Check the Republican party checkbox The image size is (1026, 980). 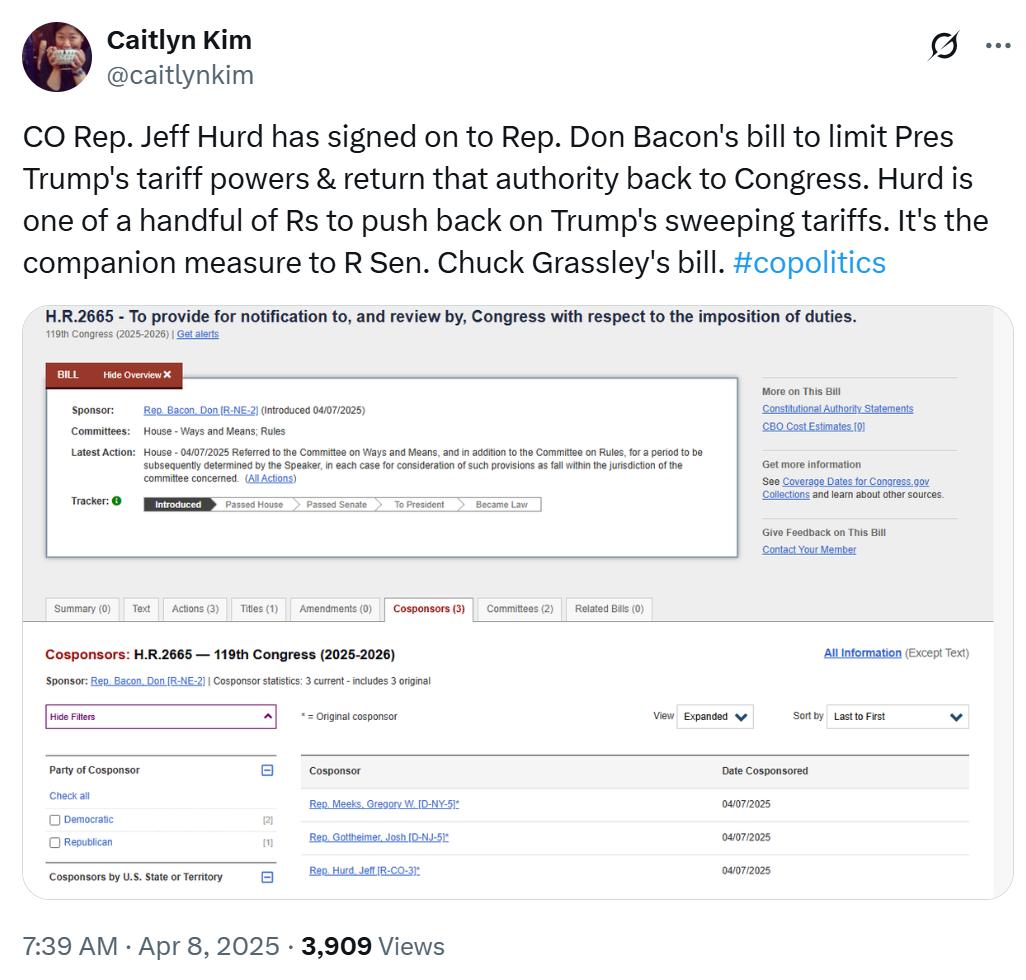[55, 843]
